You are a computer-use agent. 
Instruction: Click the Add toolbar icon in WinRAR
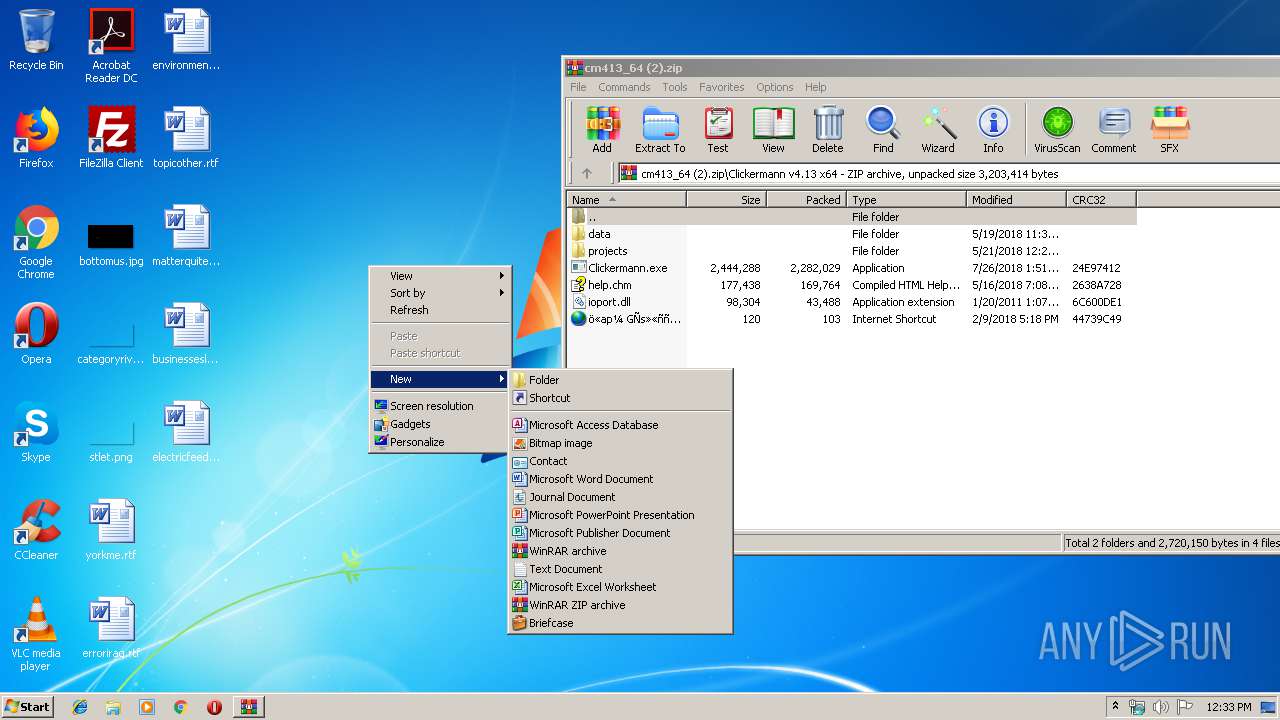pos(601,130)
